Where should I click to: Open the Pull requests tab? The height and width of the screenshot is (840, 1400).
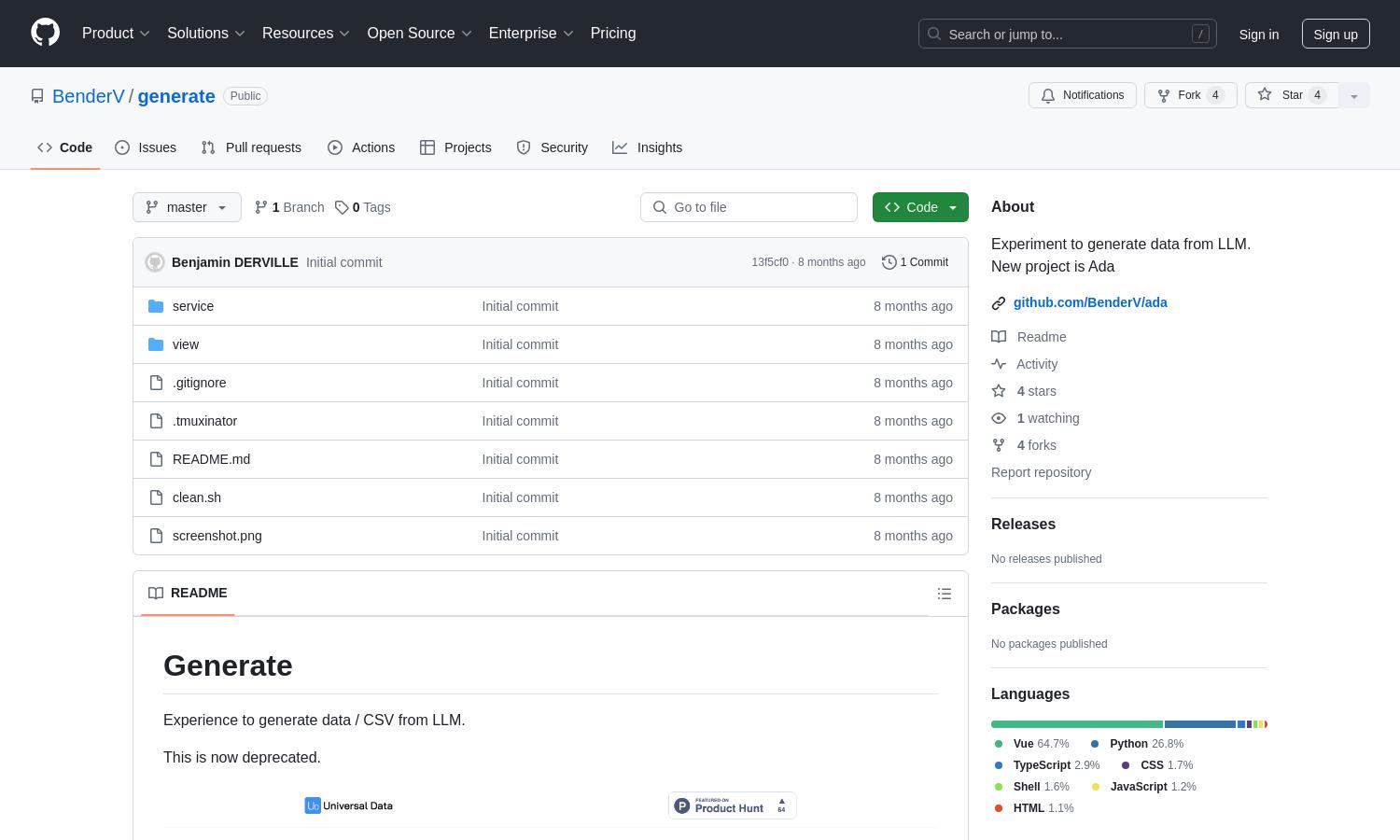[251, 147]
